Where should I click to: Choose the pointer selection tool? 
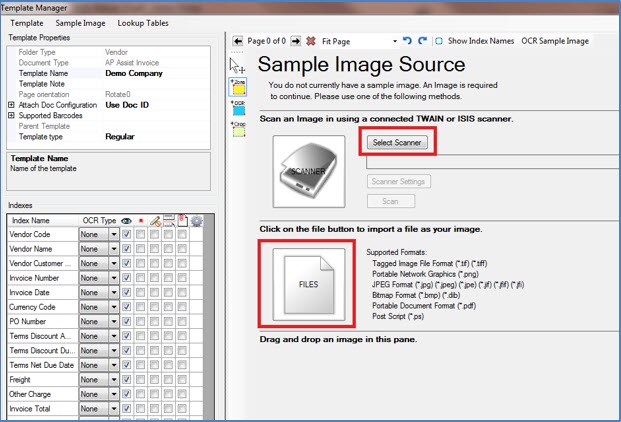click(238, 65)
